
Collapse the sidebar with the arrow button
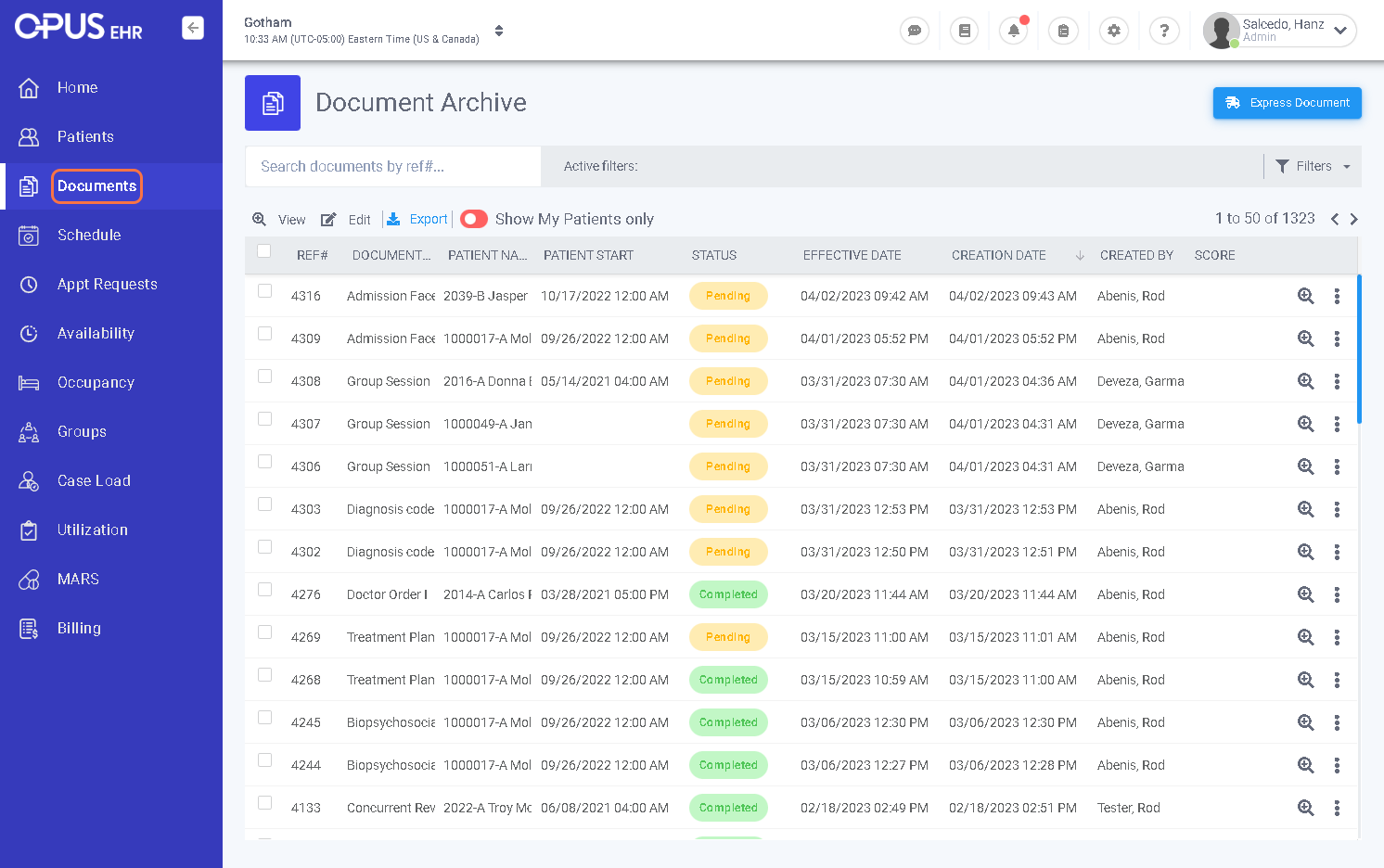point(193,28)
